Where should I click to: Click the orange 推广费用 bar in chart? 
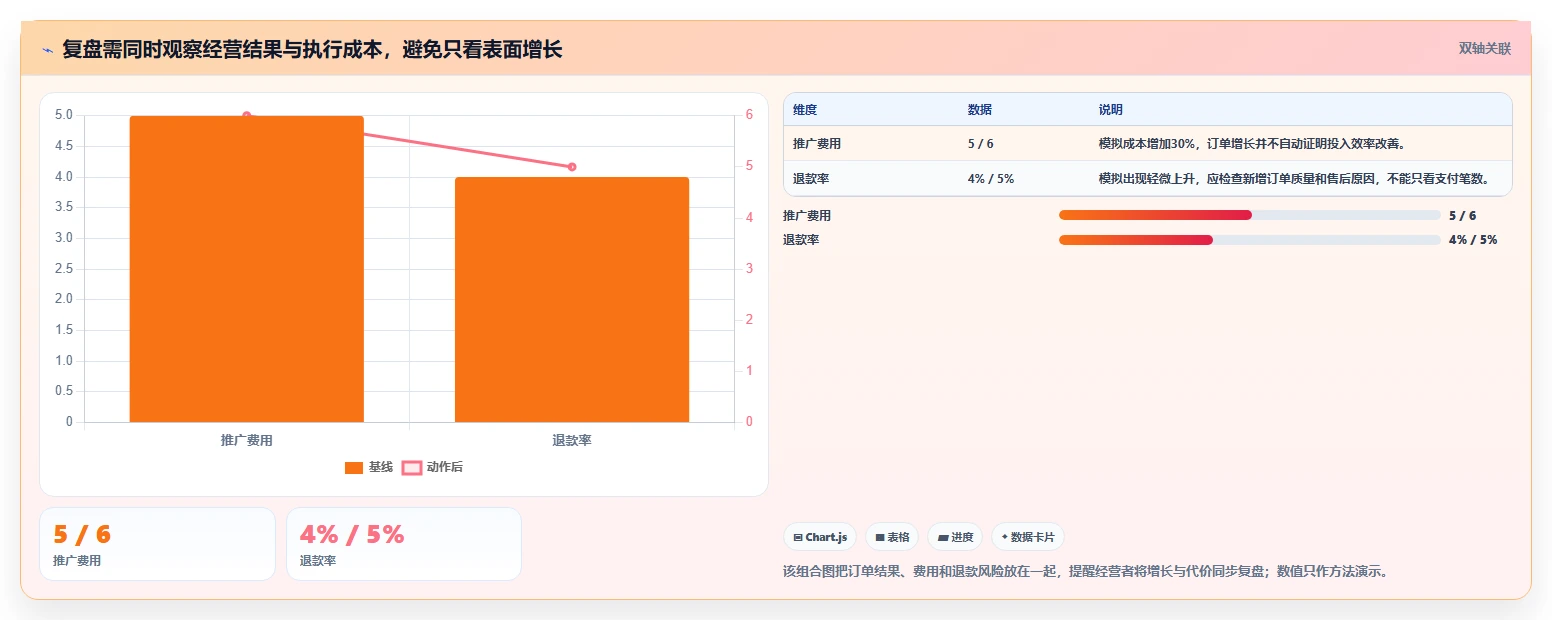[x=247, y=269]
